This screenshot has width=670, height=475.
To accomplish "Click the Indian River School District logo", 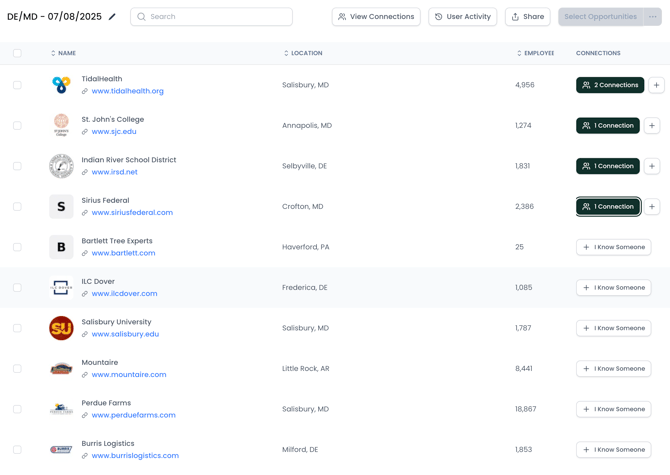I will click(61, 166).
